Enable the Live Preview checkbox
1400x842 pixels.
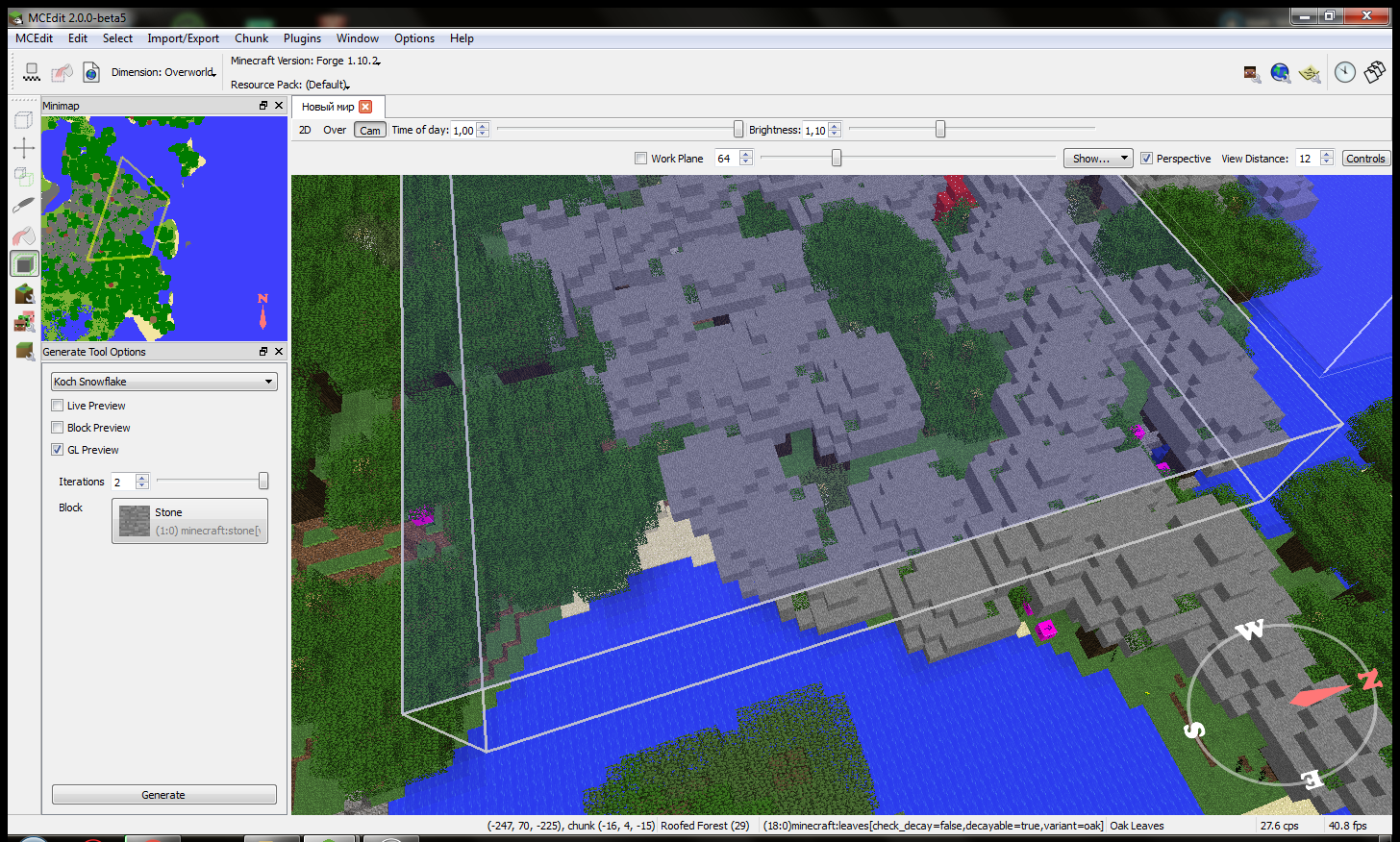point(58,406)
